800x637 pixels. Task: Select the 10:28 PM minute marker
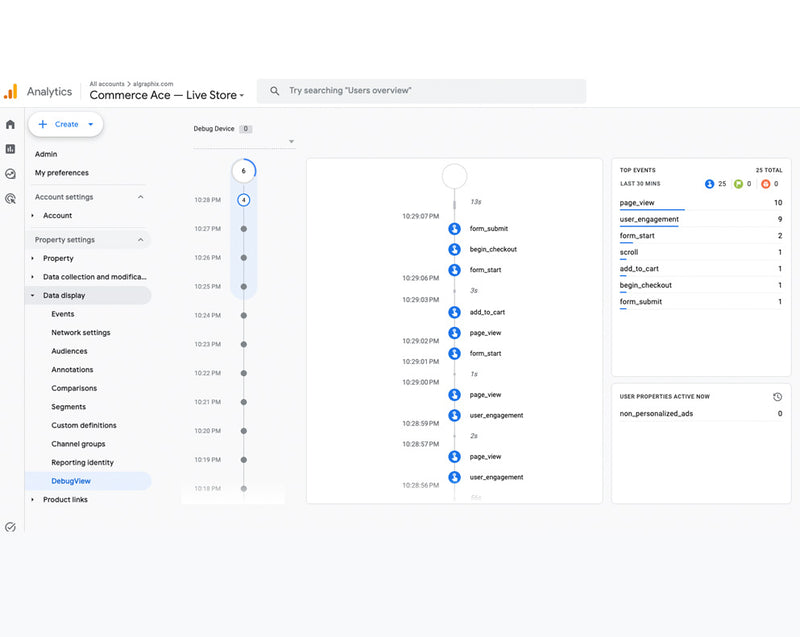click(x=243, y=200)
